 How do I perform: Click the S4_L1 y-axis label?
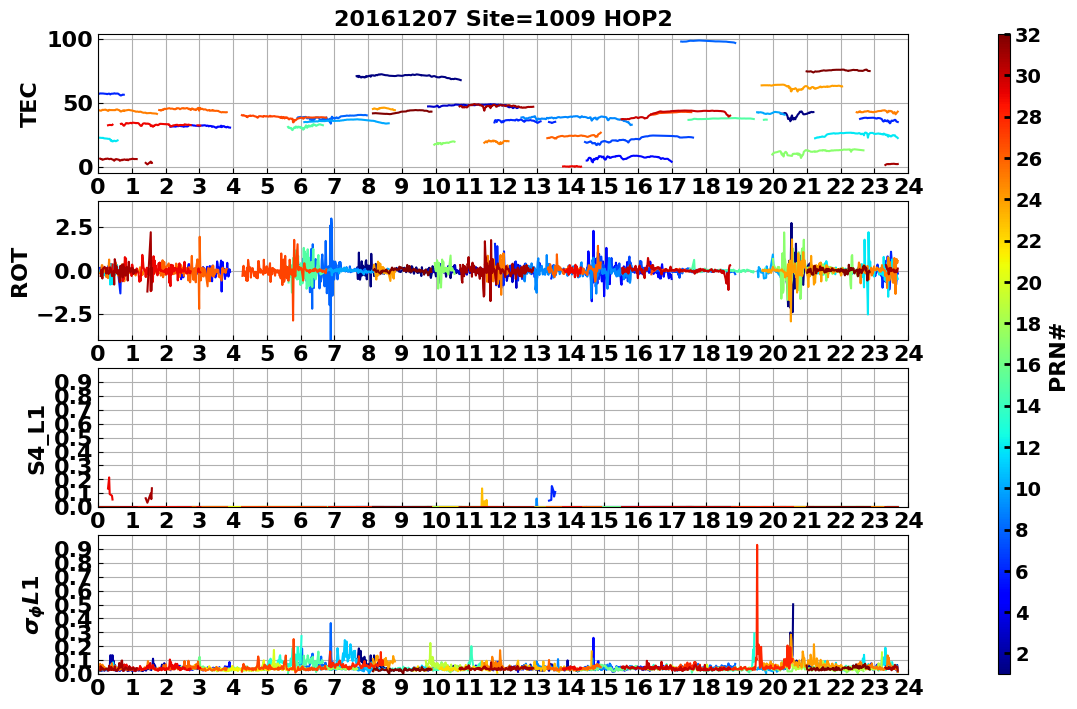coord(36,439)
